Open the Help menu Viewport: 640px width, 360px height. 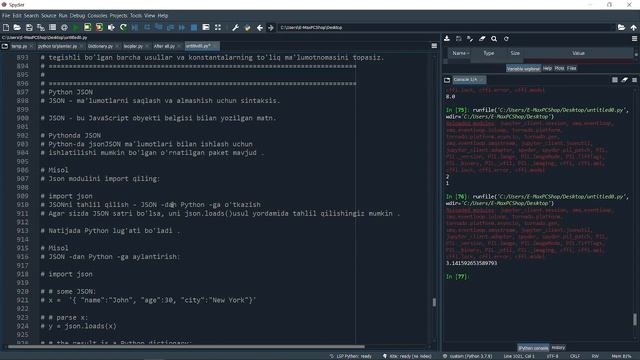(x=163, y=16)
